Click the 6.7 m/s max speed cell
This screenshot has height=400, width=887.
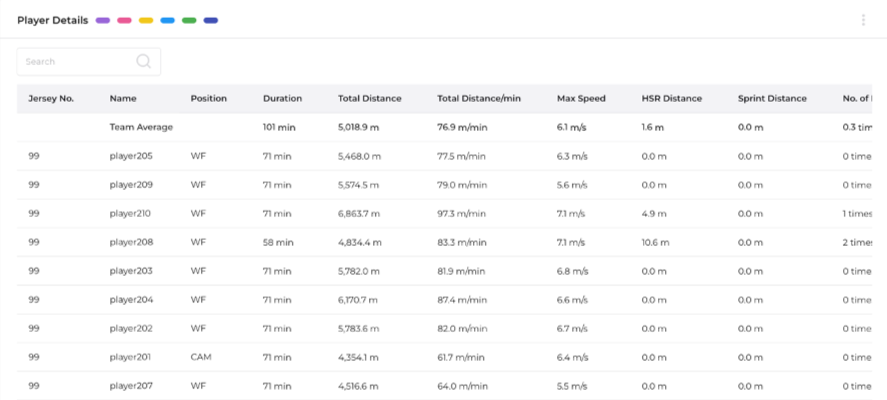pos(572,329)
